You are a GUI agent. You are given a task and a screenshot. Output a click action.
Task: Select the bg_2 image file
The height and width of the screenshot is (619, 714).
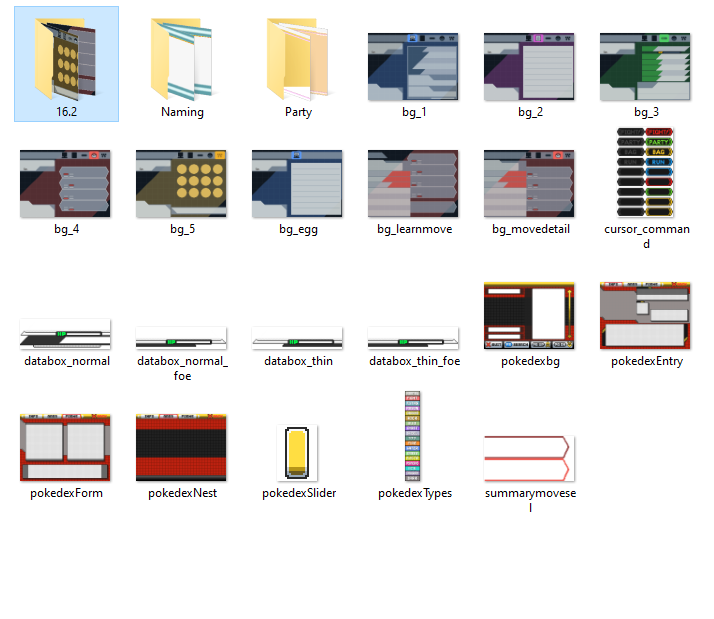click(x=530, y=66)
